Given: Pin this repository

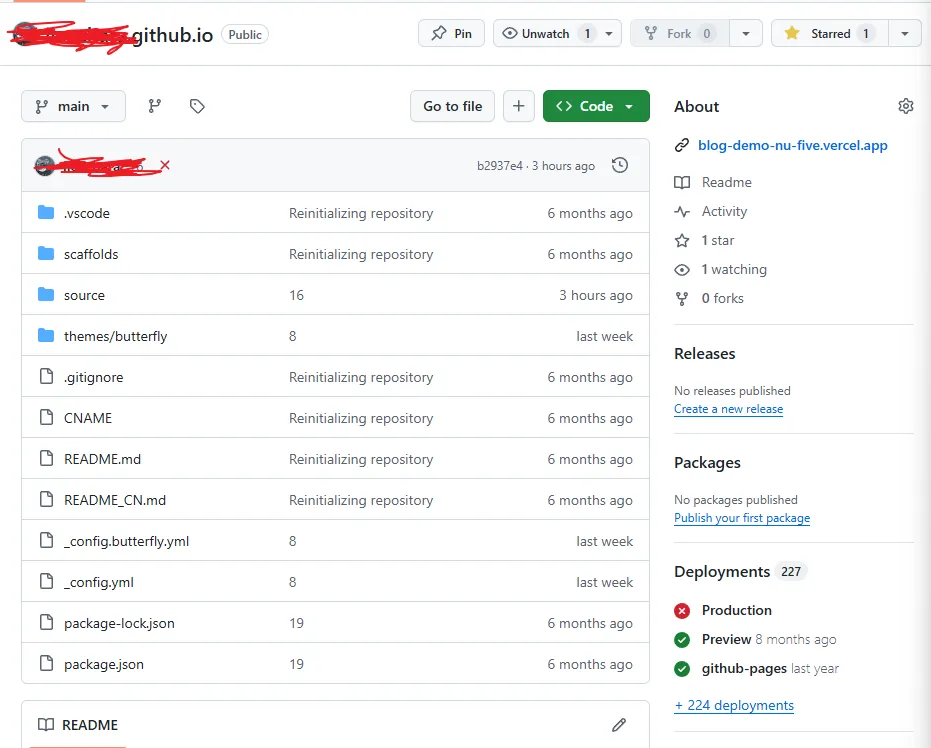Looking at the screenshot, I should [451, 33].
